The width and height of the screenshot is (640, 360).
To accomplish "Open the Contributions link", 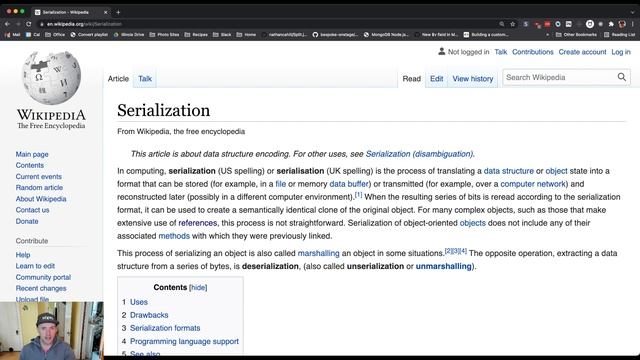I will pos(533,52).
